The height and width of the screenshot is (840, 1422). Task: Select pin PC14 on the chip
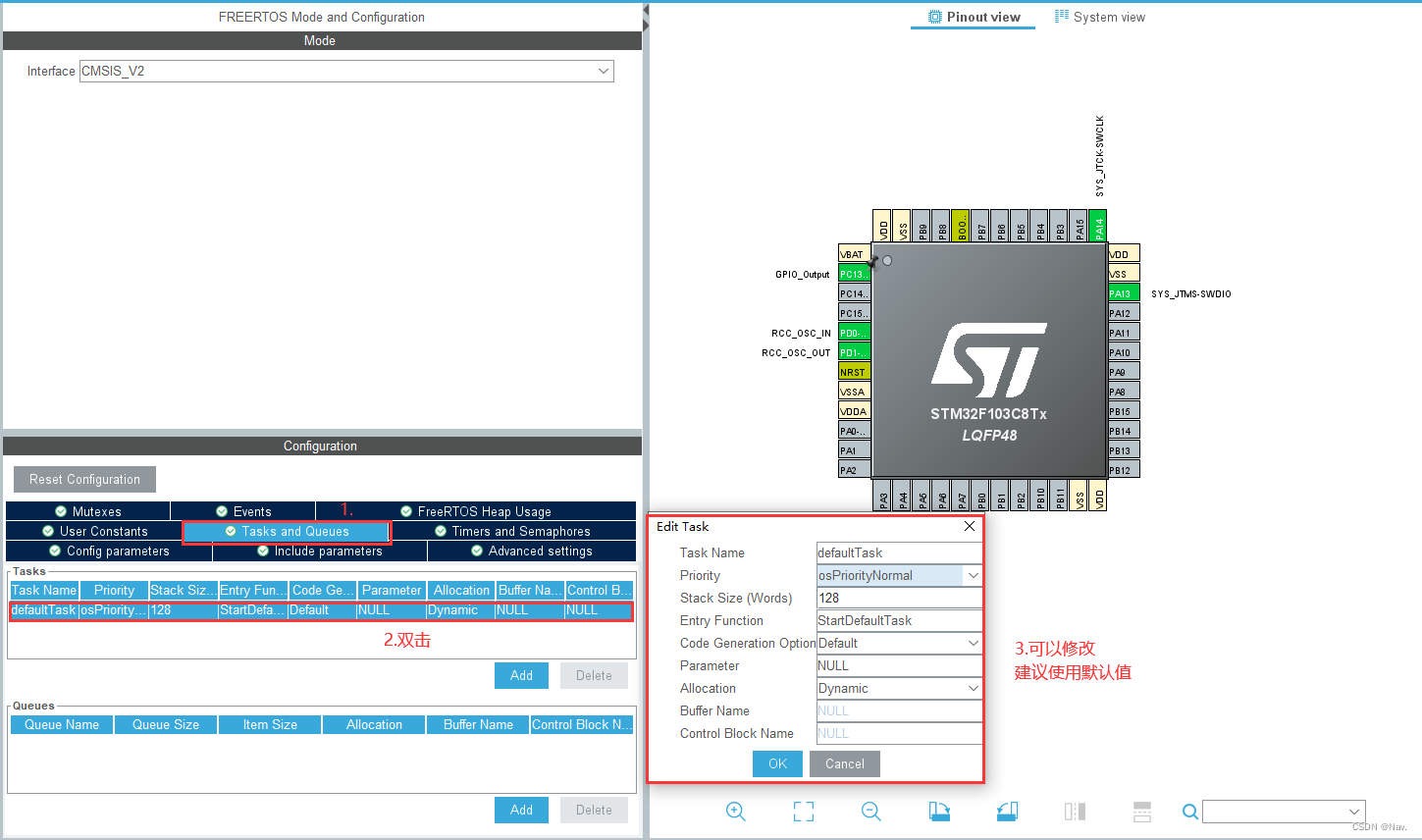[854, 293]
